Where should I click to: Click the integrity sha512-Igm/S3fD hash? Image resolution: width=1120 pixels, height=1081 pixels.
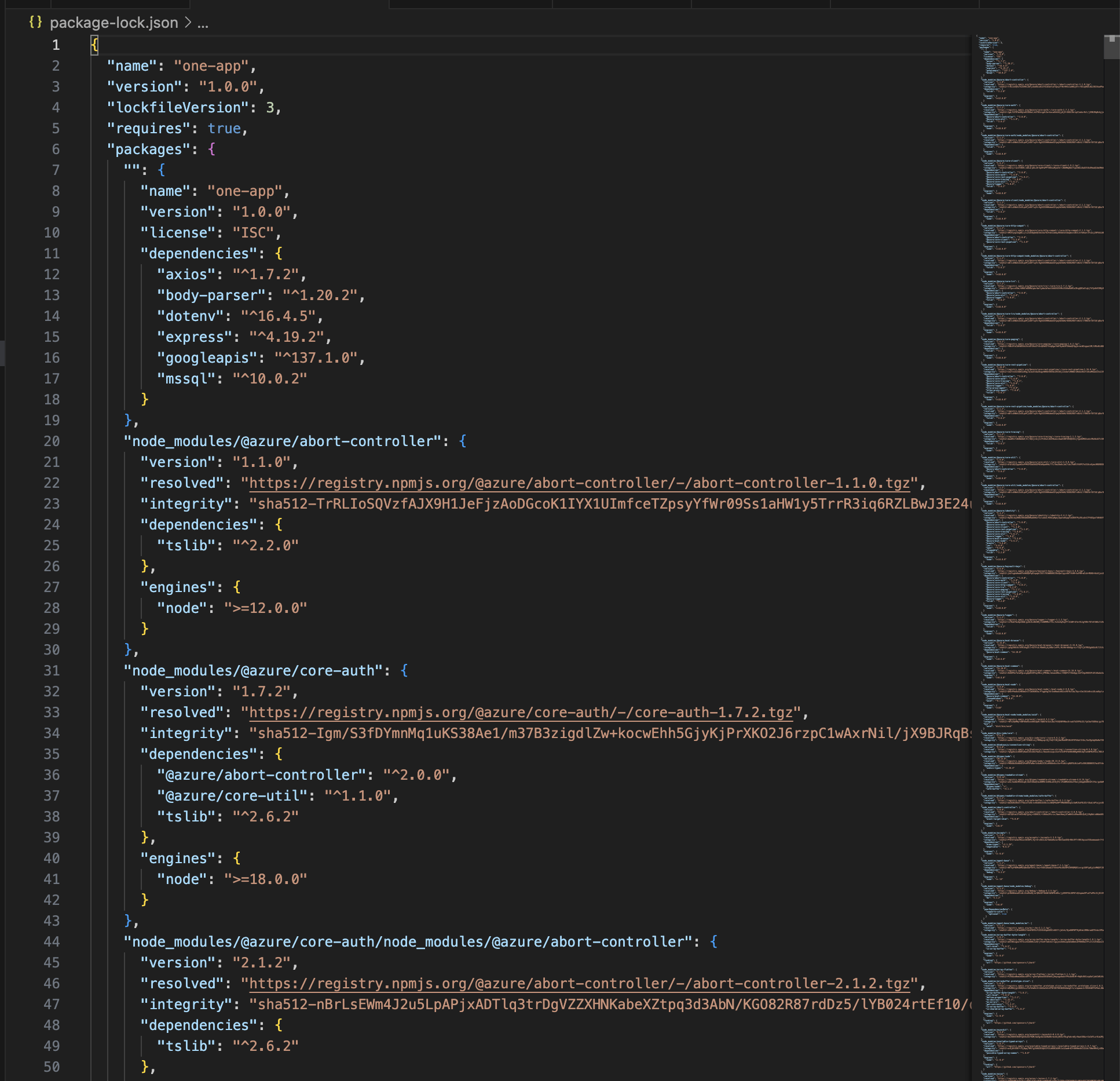point(610,733)
